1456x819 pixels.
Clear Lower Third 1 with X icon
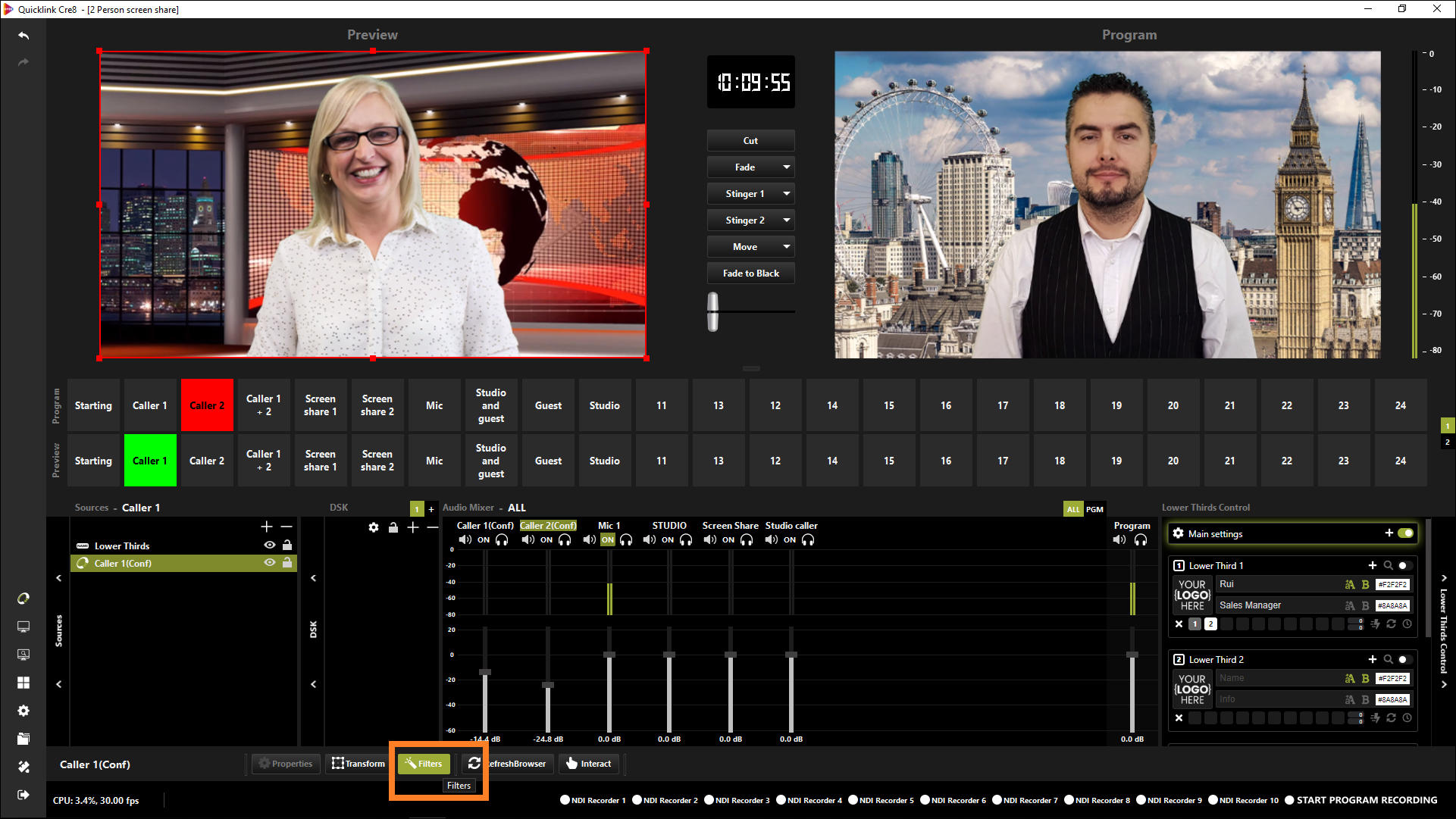tap(1179, 624)
